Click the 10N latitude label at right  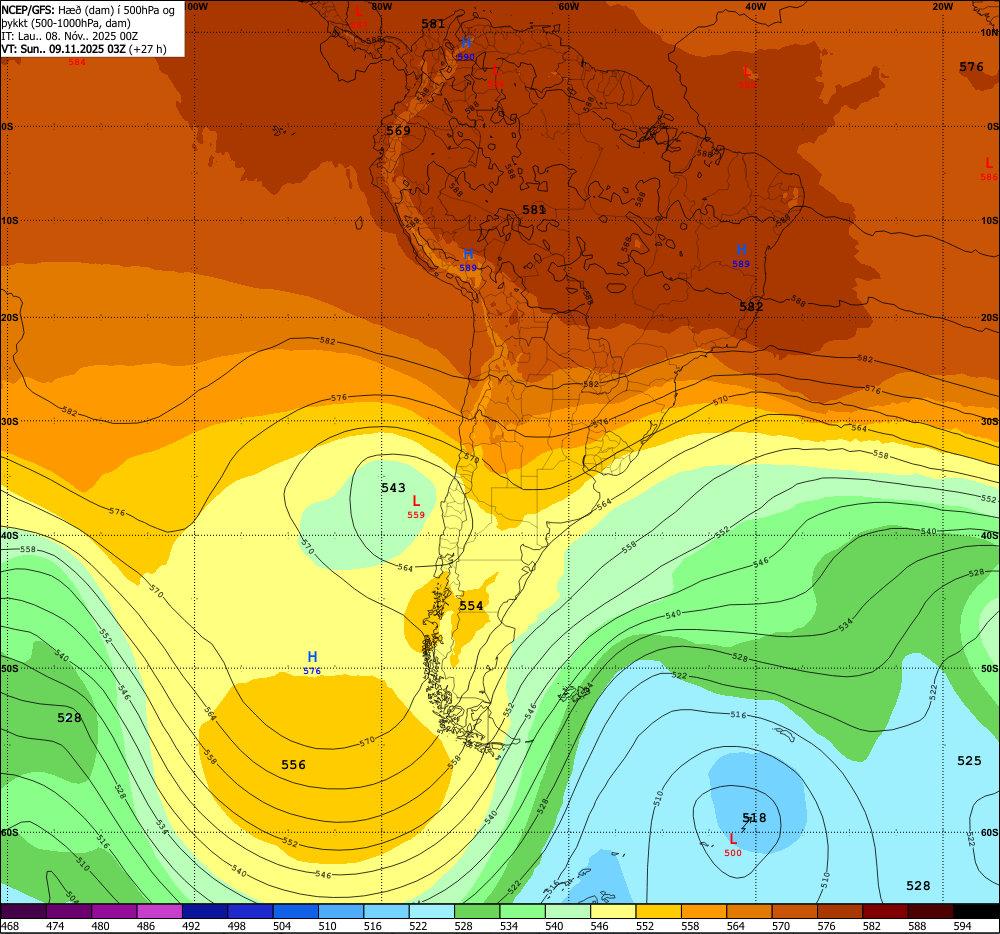pyautogui.click(x=989, y=33)
